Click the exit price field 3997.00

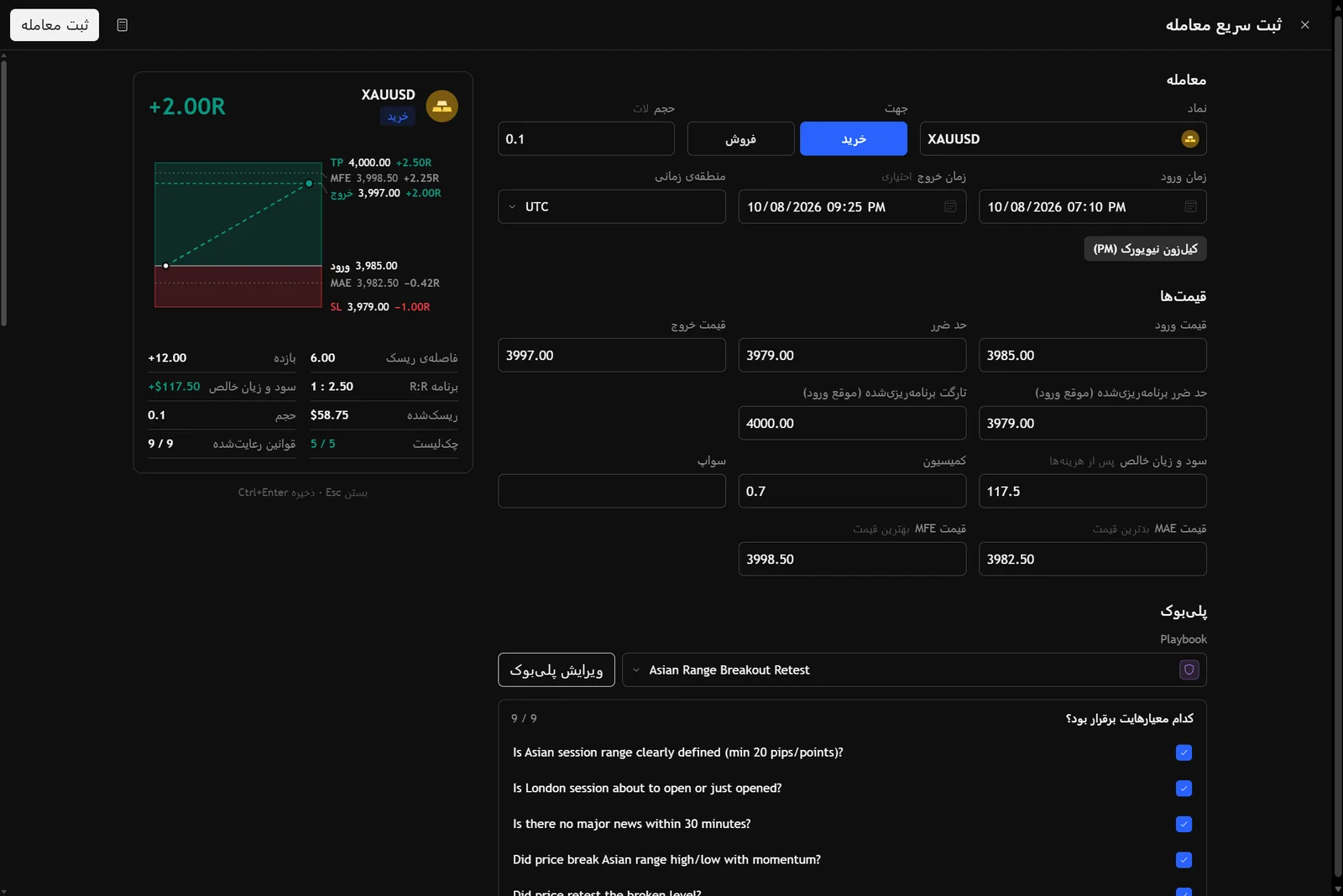(x=612, y=355)
